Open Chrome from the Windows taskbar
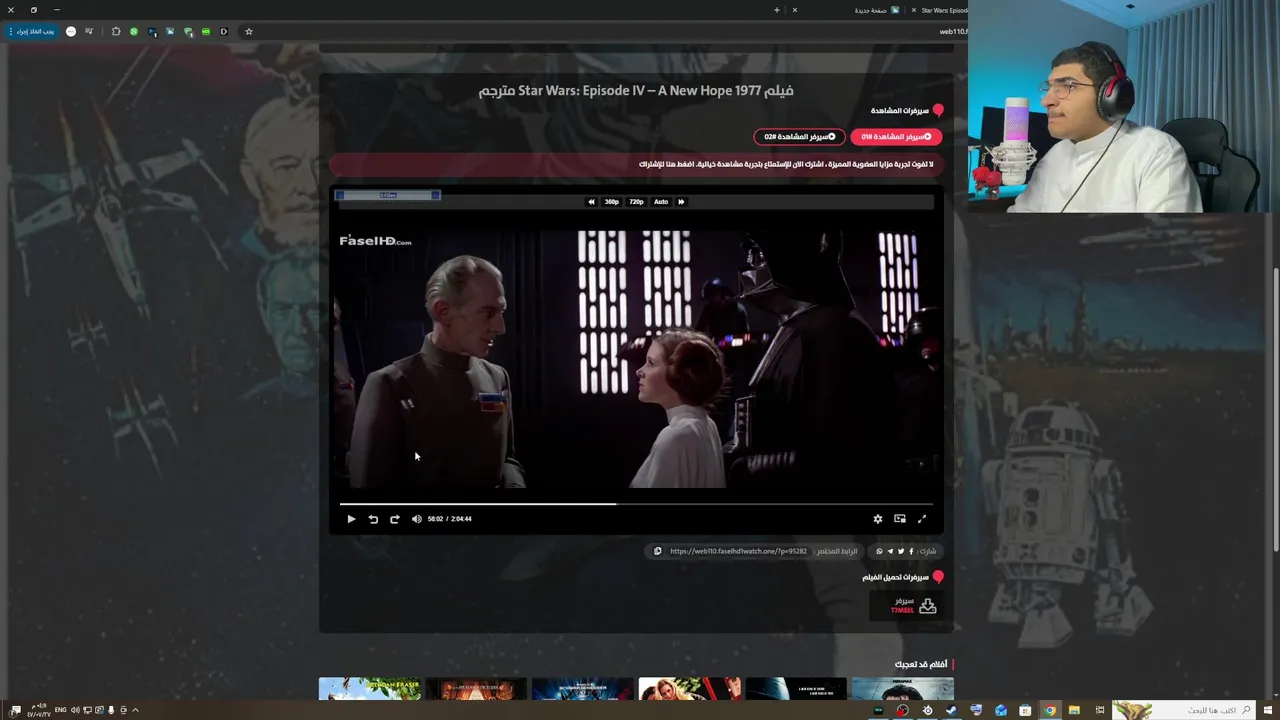The height and width of the screenshot is (720, 1280). point(1050,710)
